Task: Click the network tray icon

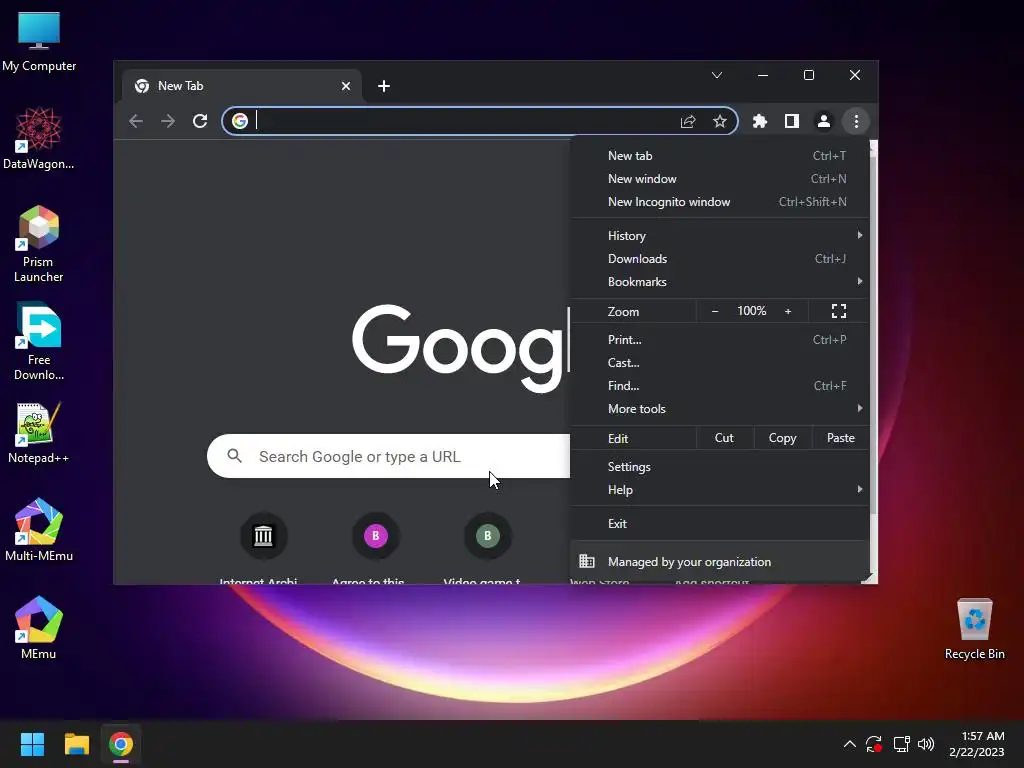Action: tap(901, 744)
